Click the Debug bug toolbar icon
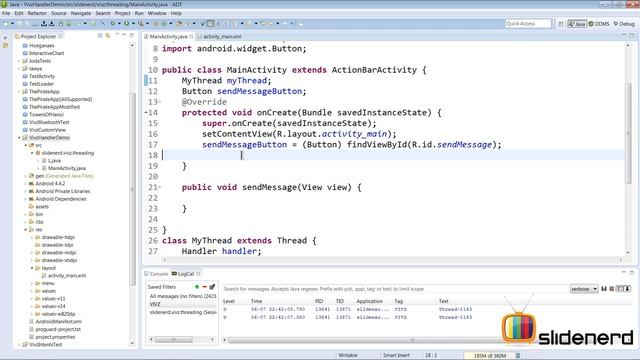Screen dimensions: 640x360 click(x=113, y=24)
